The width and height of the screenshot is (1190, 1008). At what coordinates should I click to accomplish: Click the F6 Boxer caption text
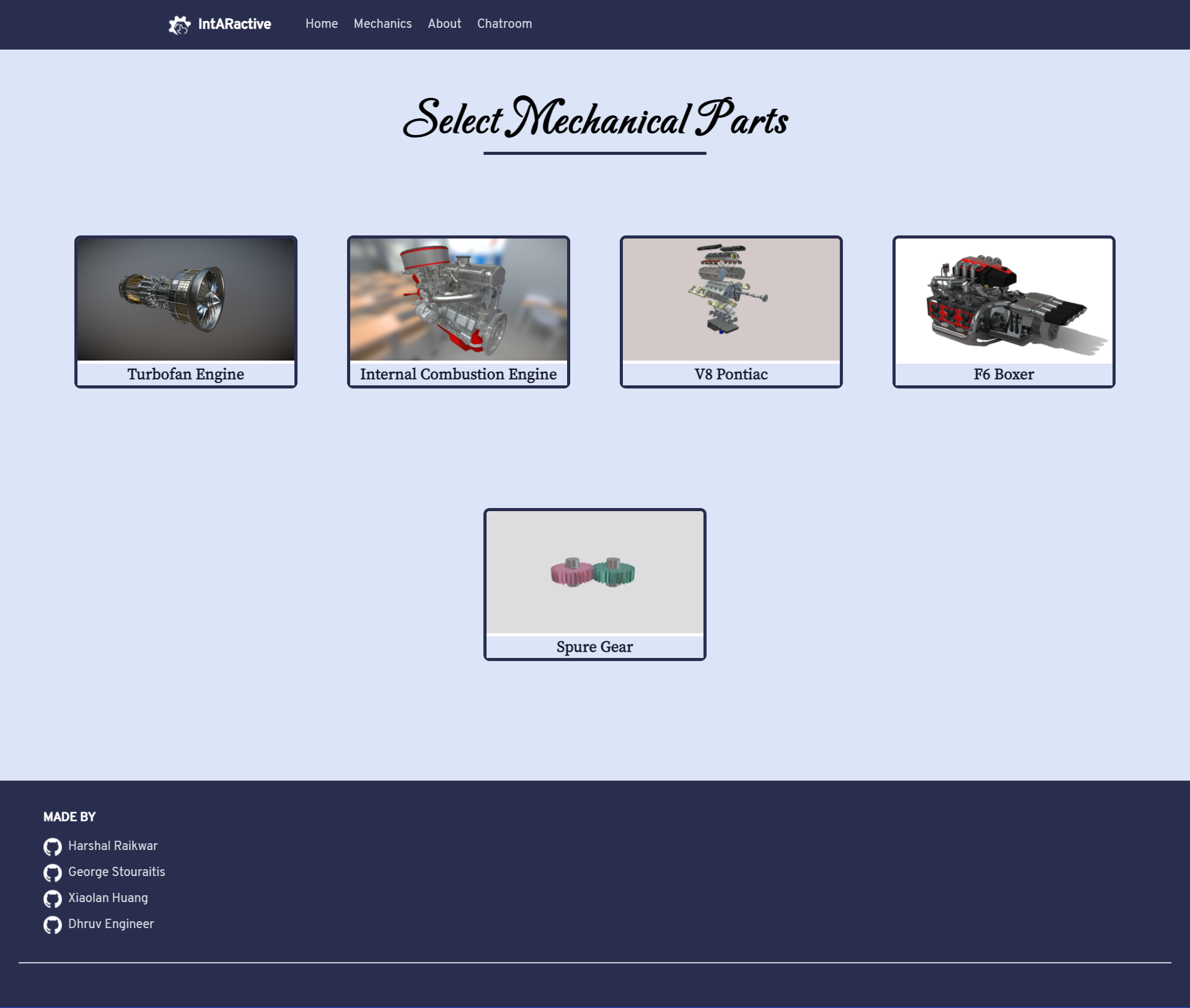coord(1004,374)
